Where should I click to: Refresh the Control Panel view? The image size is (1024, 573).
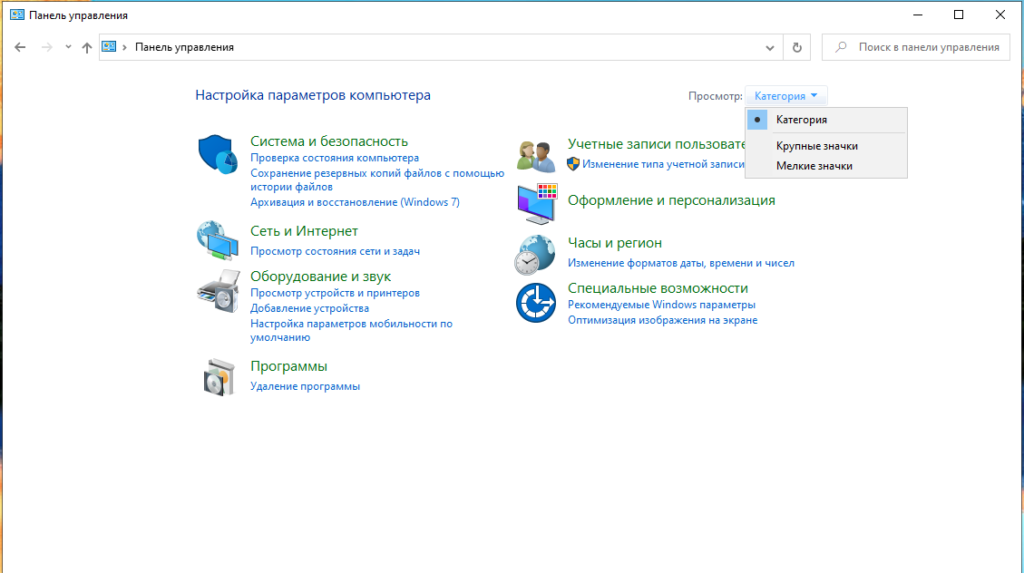797,47
